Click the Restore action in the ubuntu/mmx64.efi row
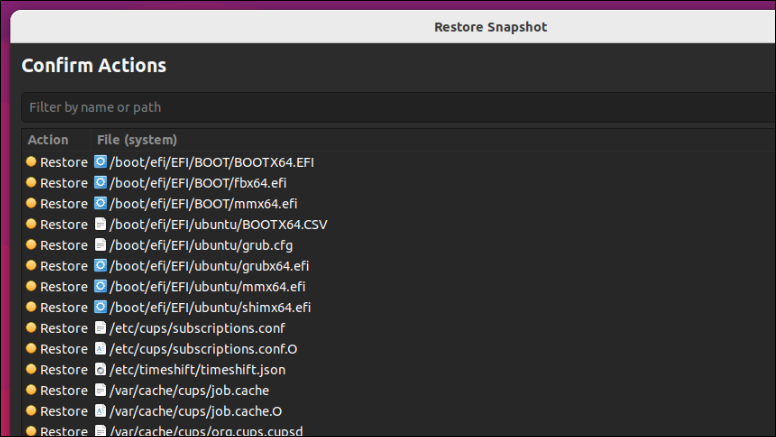 64,287
